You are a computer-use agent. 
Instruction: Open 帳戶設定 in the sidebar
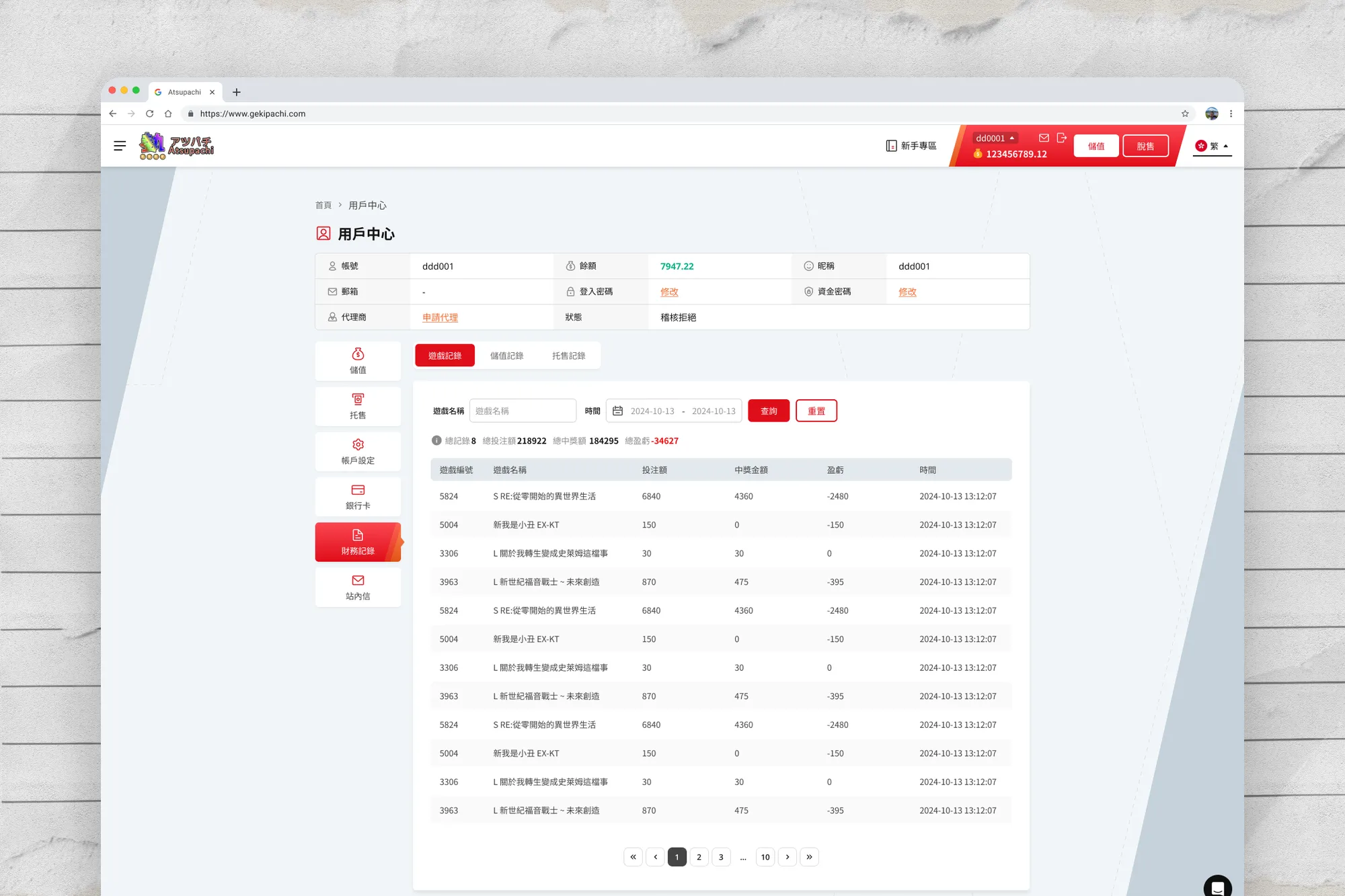358,452
